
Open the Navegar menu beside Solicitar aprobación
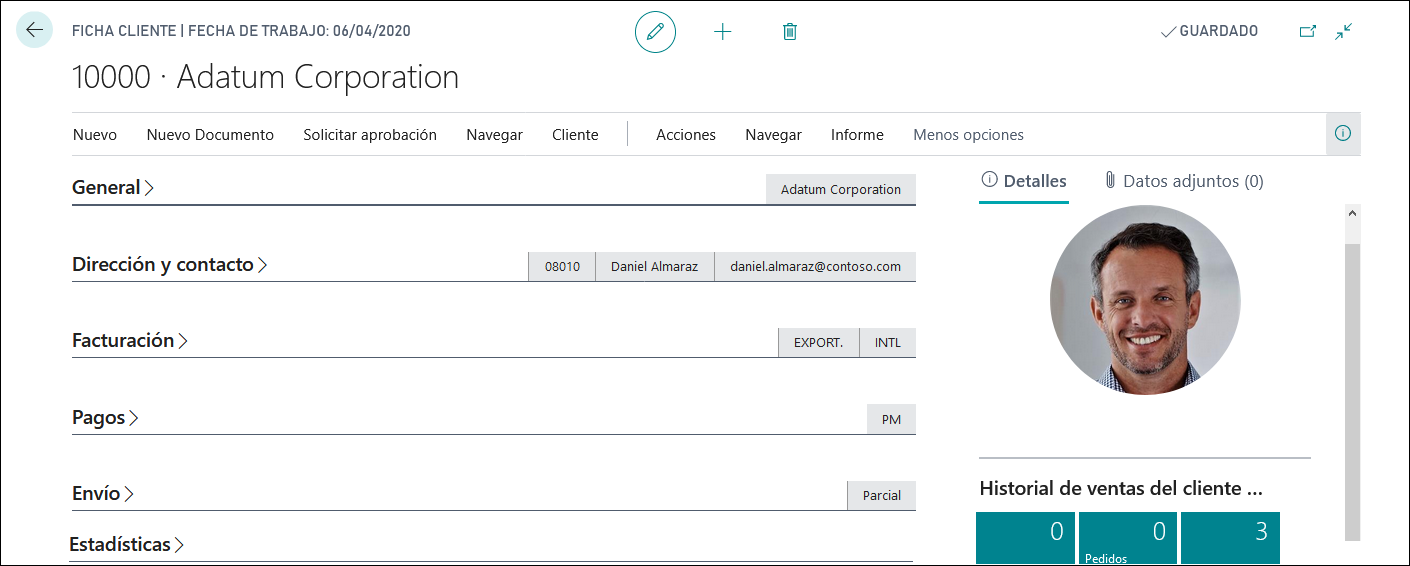click(x=494, y=135)
